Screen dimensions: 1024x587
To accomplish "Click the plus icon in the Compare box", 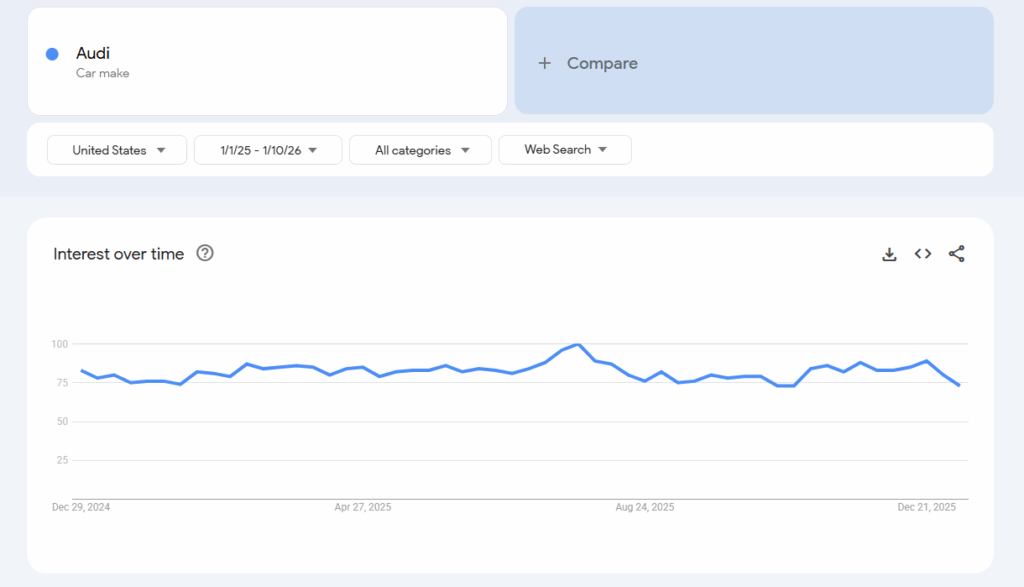I will pyautogui.click(x=544, y=62).
